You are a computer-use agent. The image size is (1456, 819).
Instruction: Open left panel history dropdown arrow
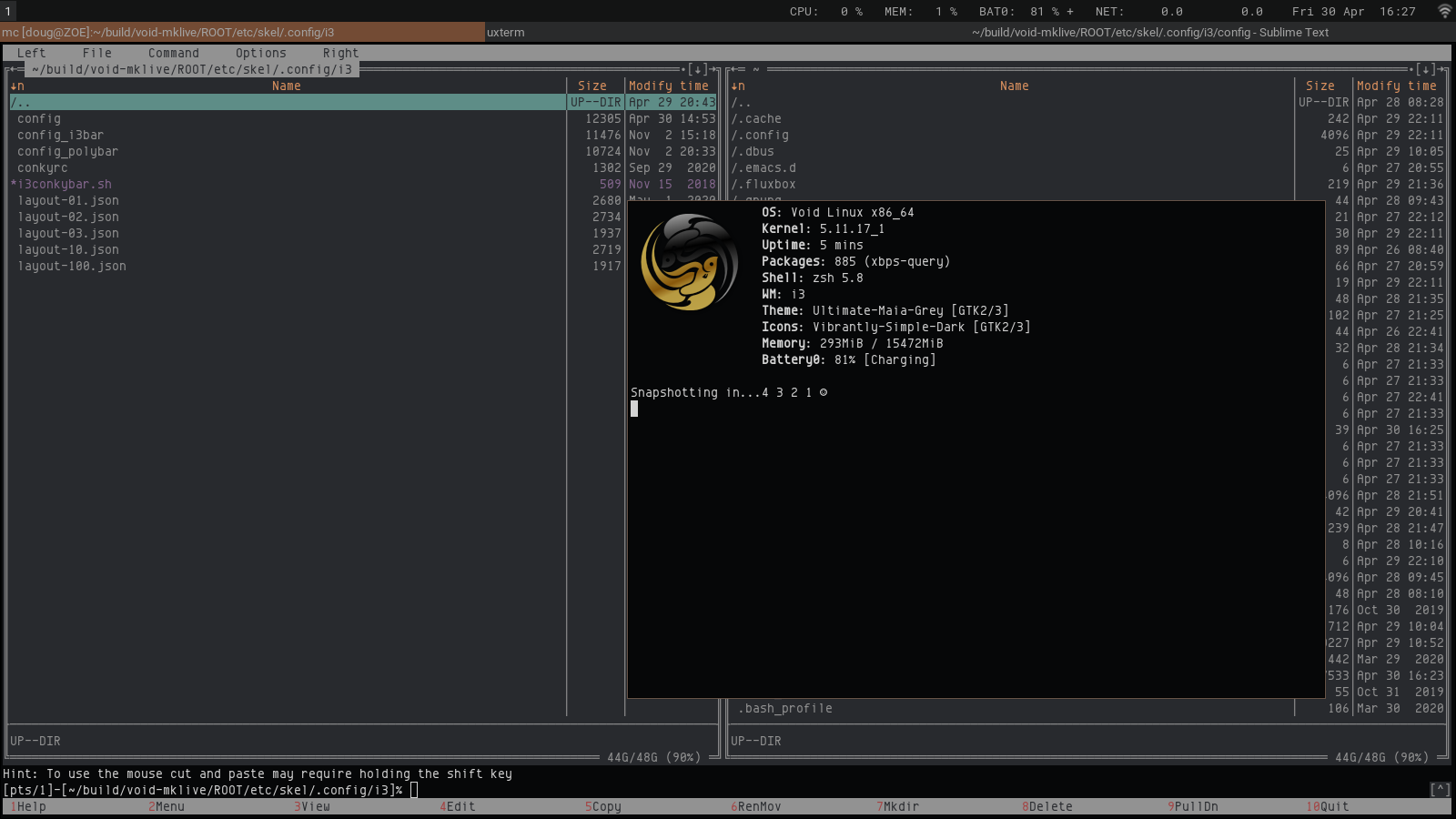coord(697,69)
